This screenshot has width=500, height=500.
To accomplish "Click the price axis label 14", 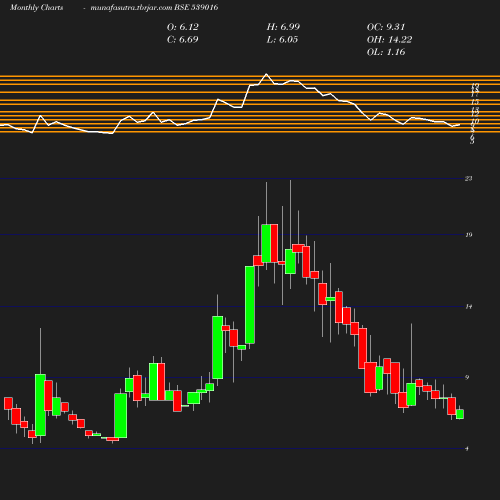I will [x=469, y=307].
